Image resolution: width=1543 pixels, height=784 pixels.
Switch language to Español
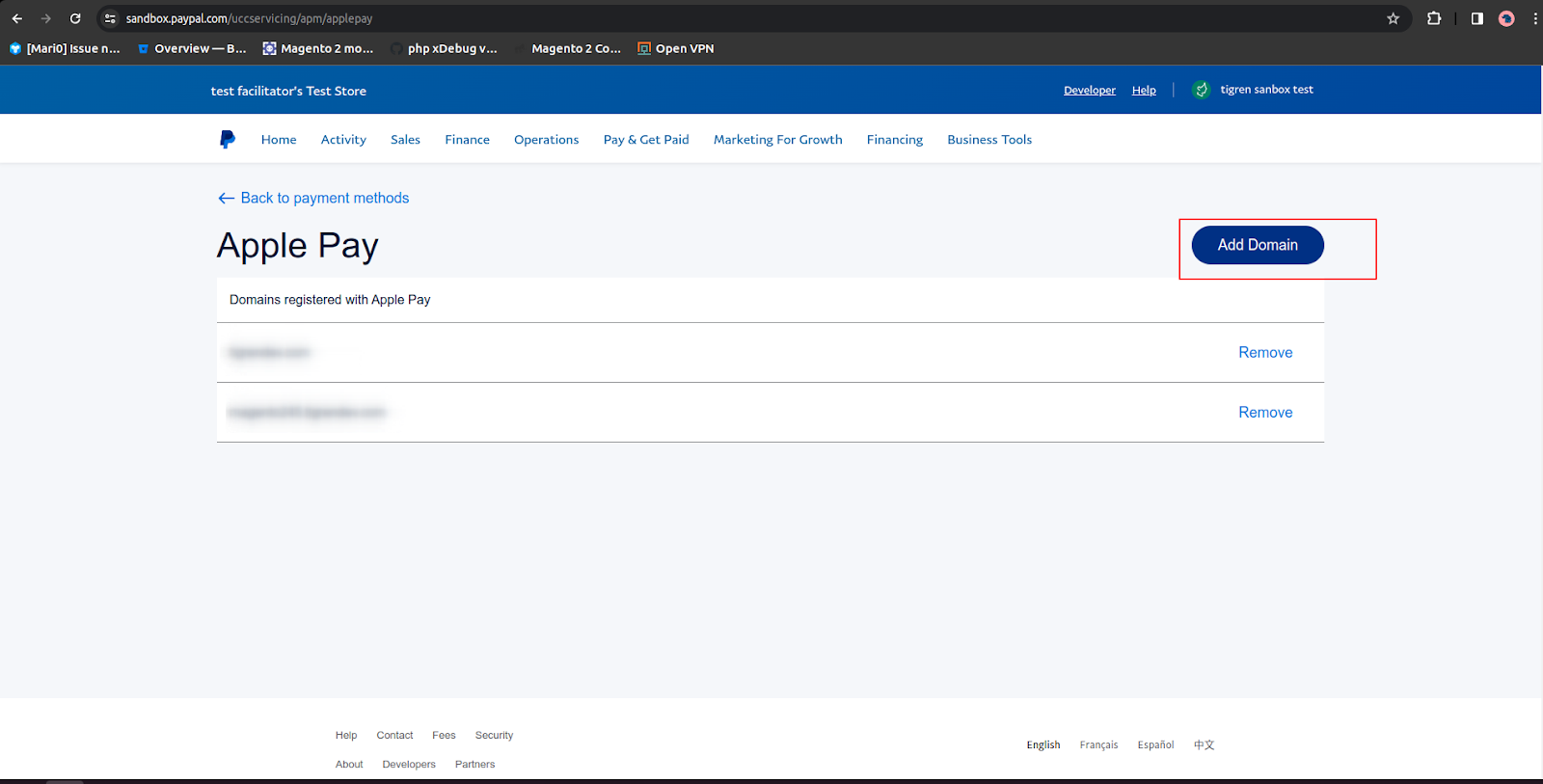1155,744
